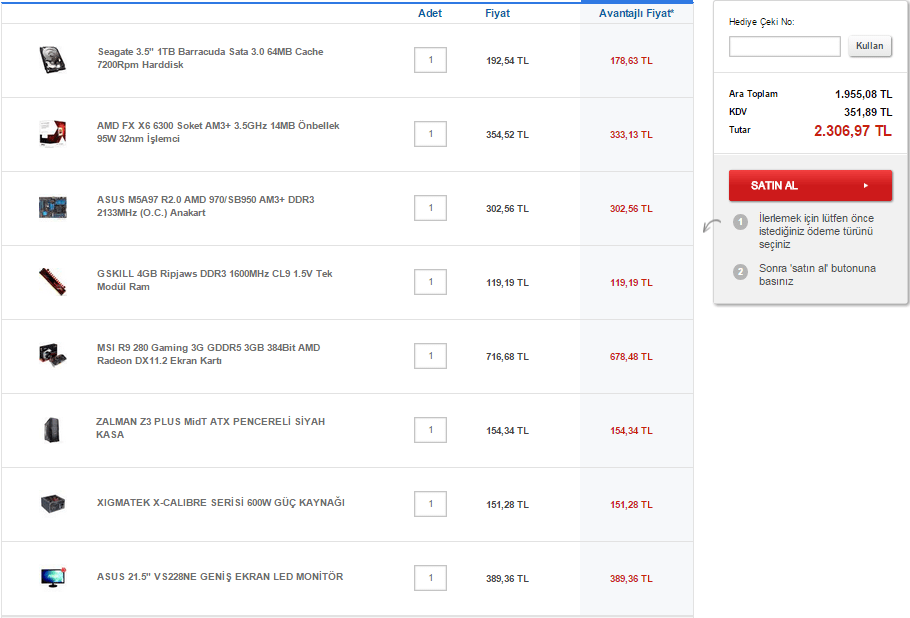
Task: Open XIGMATEK X-CALIBRE 600W product link
Action: [x=221, y=503]
